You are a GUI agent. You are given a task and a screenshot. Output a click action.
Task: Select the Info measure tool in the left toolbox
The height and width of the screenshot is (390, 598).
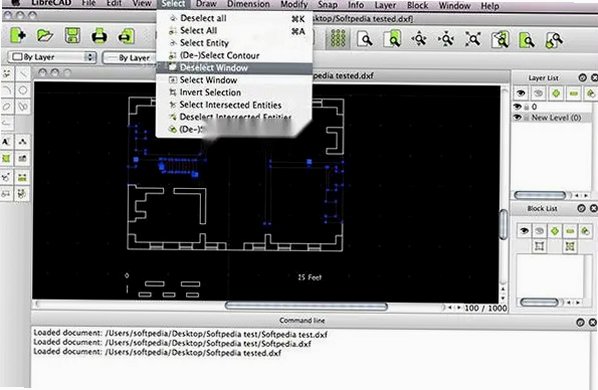(23, 177)
